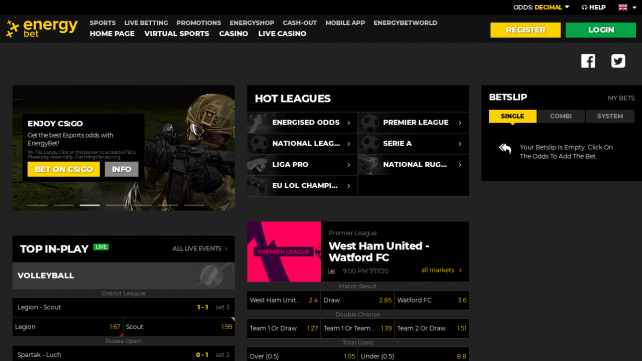
Task: Switch to the Combi betslip tab
Action: click(x=561, y=116)
